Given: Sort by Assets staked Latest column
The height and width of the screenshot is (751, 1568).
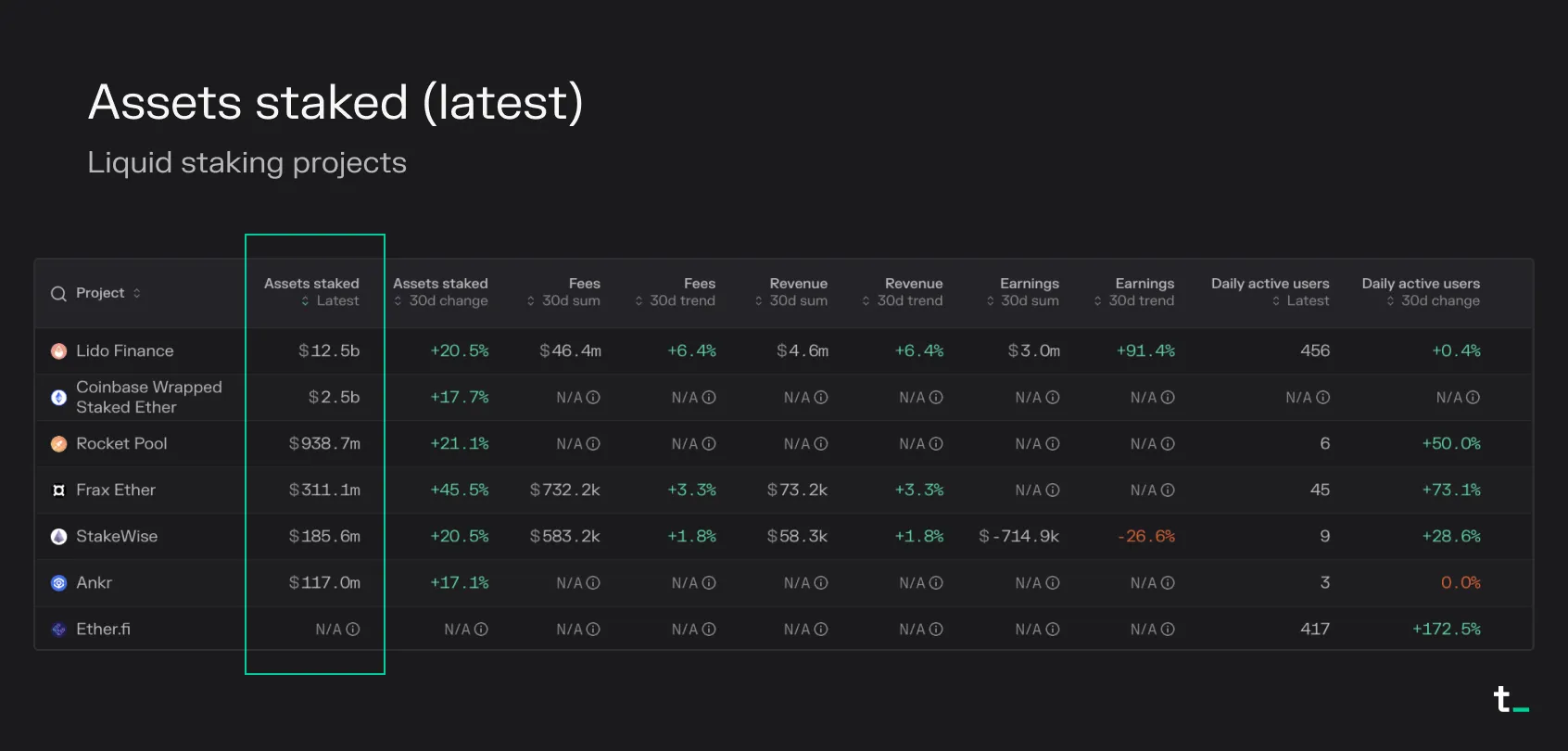Looking at the screenshot, I should click(305, 301).
